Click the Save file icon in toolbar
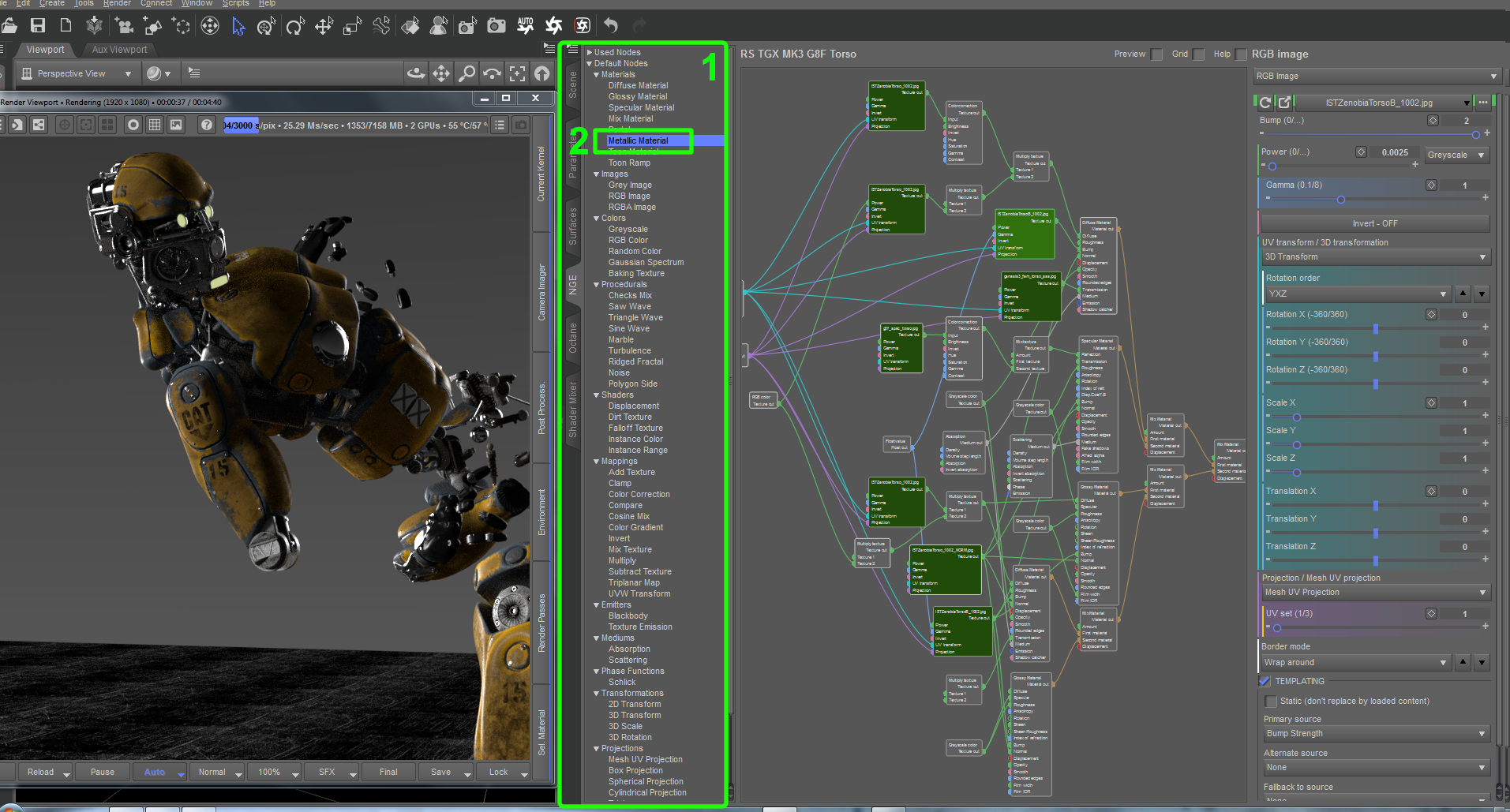This screenshot has width=1510, height=812. 37,26
